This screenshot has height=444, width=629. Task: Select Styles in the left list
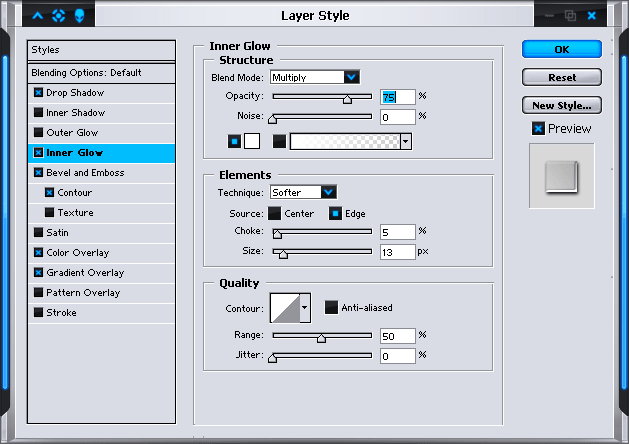pyautogui.click(x=101, y=50)
